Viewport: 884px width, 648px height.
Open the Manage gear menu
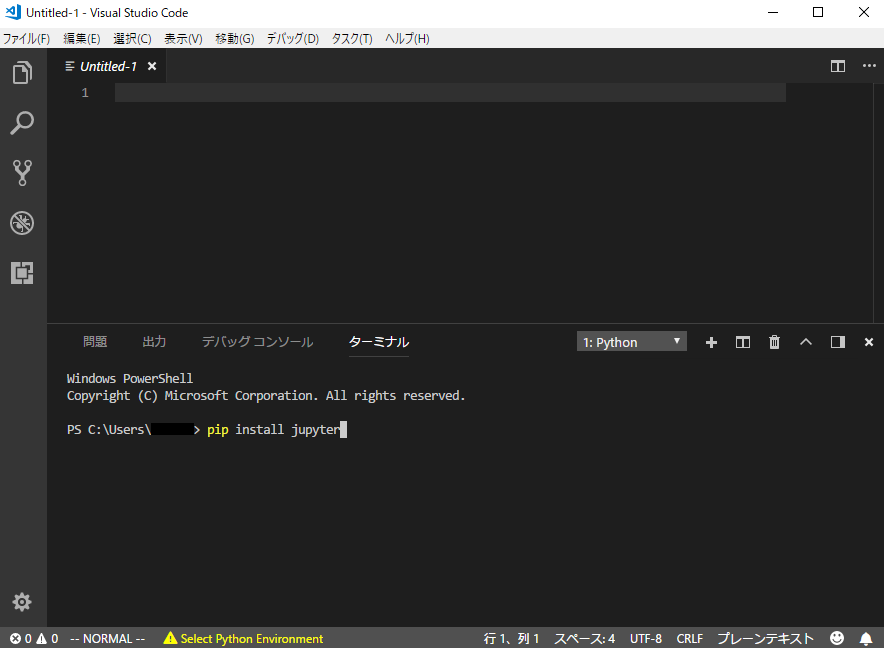point(22,602)
